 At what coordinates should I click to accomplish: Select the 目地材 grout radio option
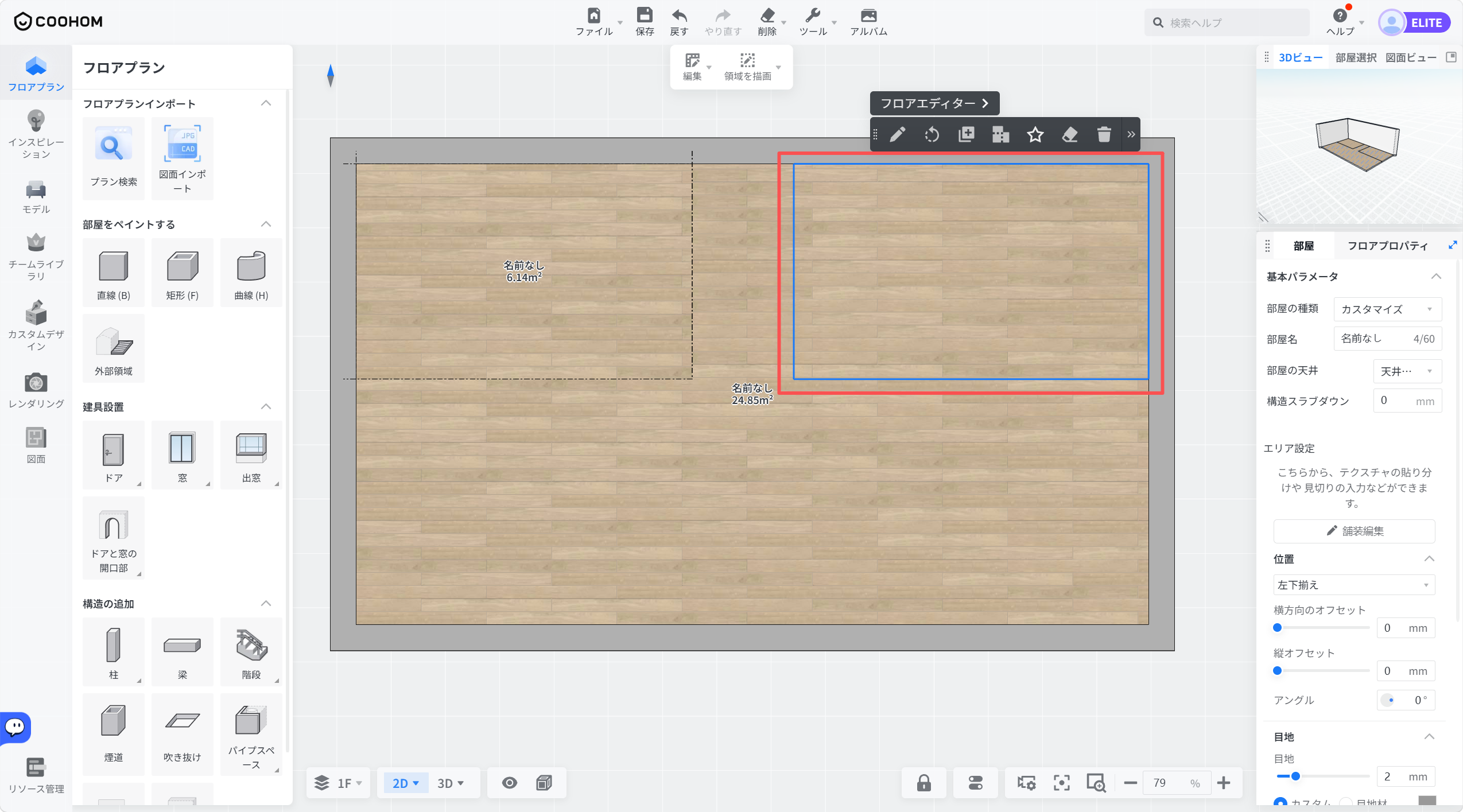tap(1345, 803)
